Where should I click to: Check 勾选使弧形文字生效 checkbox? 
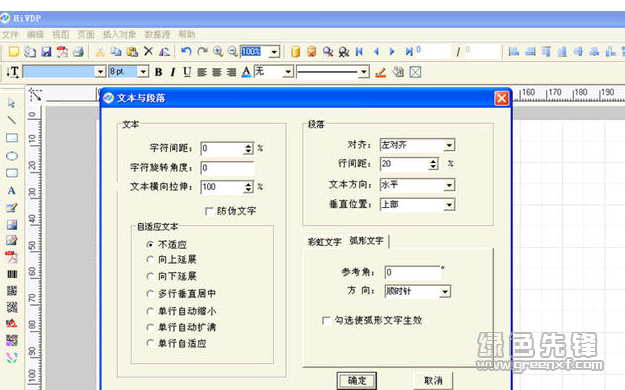pyautogui.click(x=326, y=321)
